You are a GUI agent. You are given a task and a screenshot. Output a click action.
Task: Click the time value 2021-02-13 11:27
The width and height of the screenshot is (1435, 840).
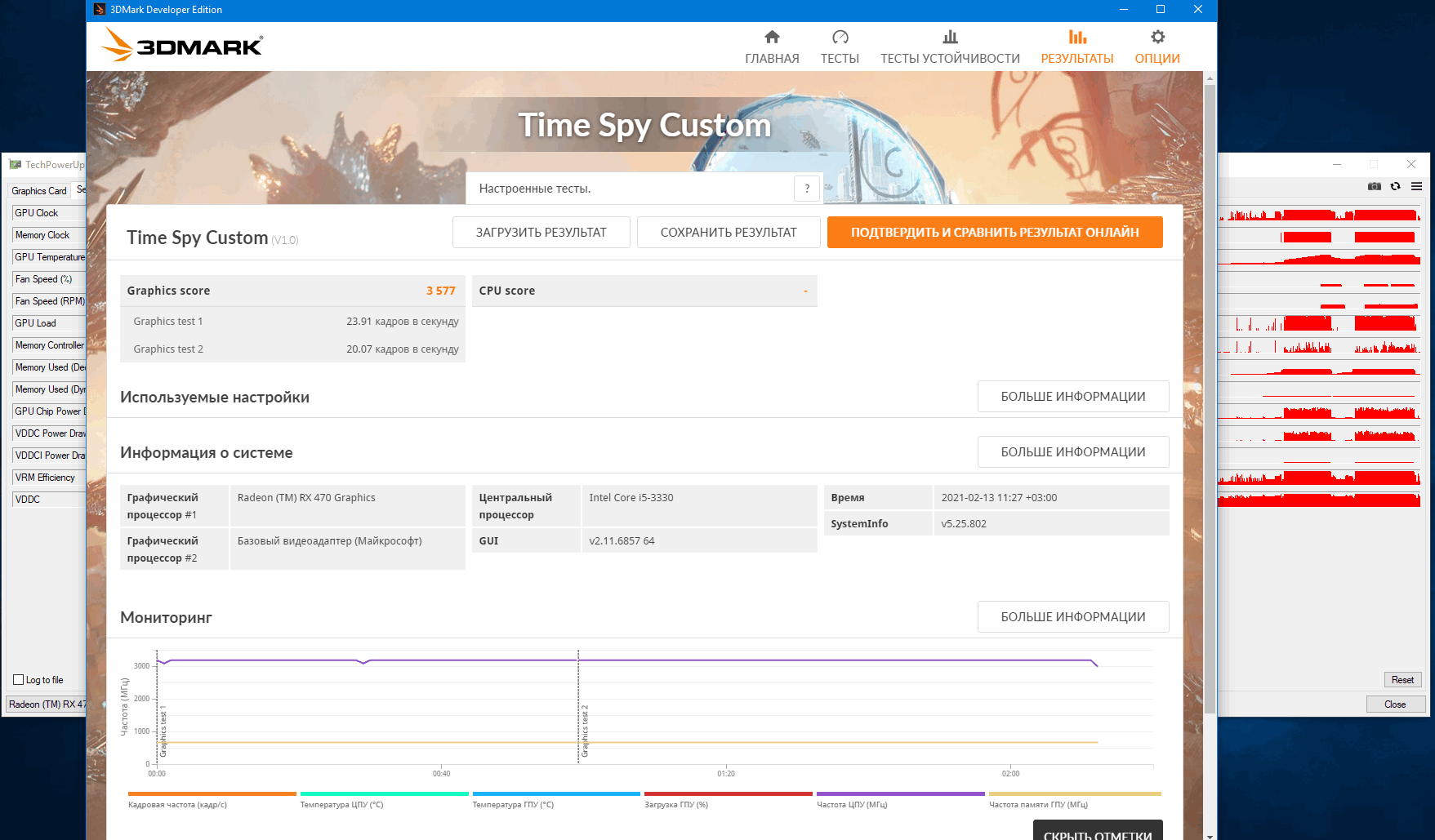point(999,498)
